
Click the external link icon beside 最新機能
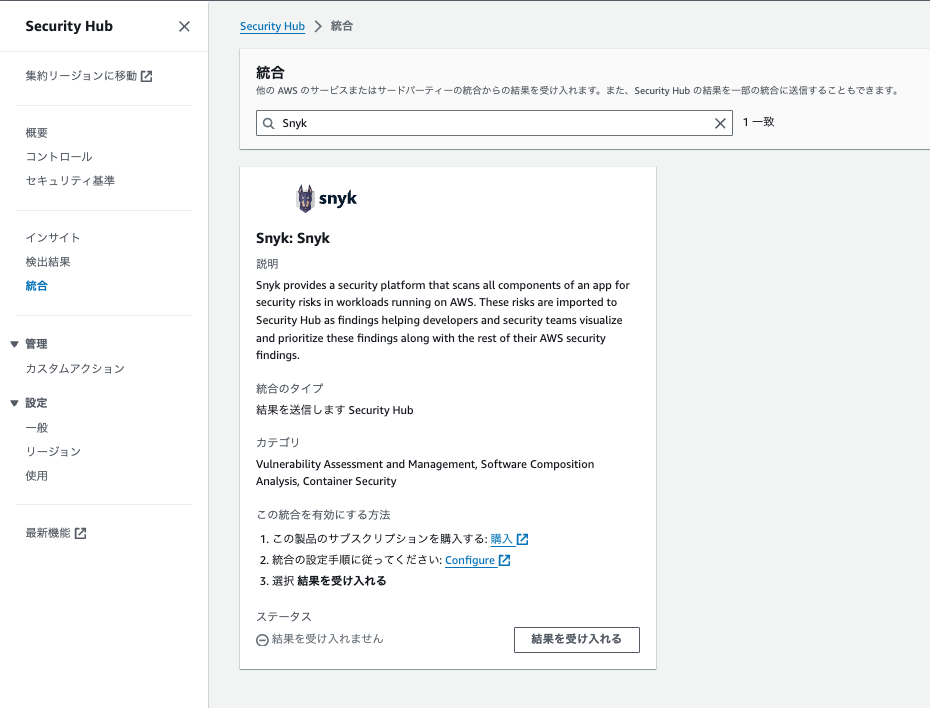point(81,534)
